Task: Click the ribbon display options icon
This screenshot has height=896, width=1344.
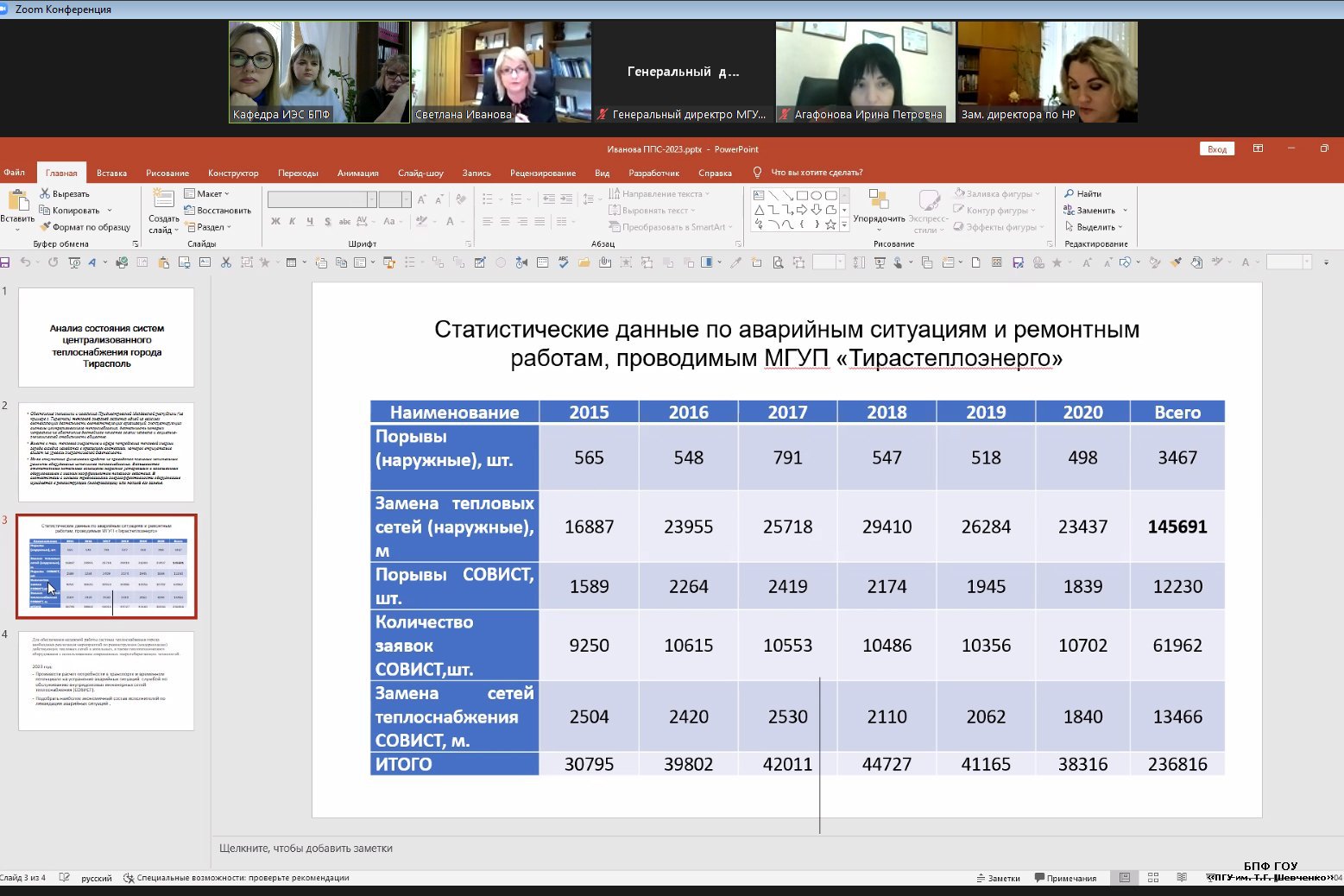Action: click(x=1258, y=148)
